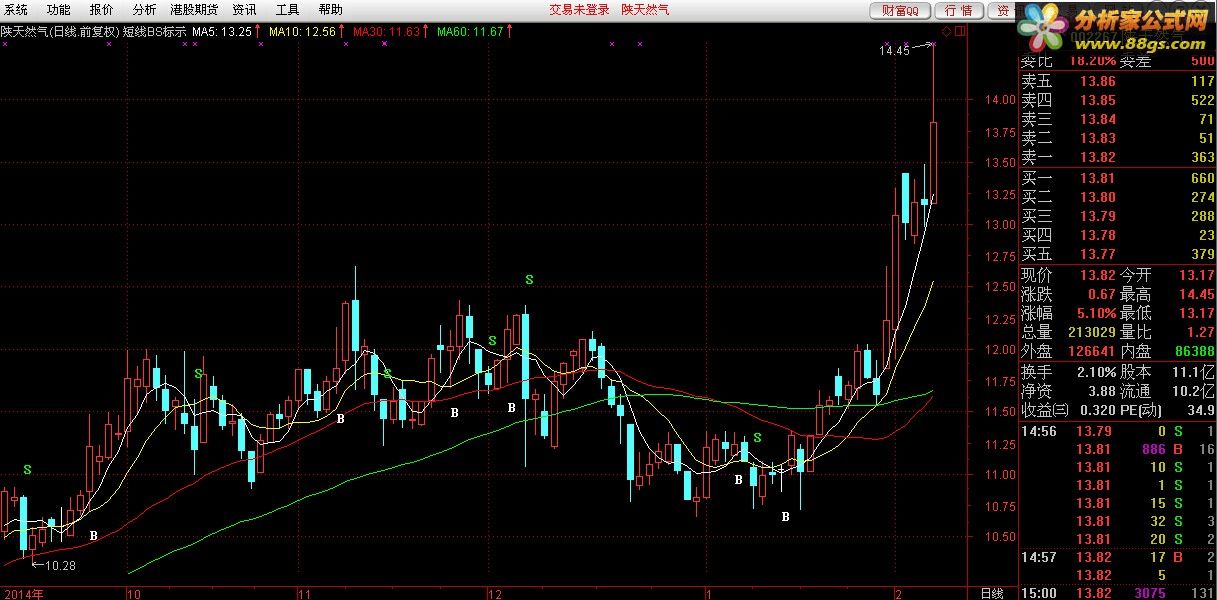Click the 12.50 price axis label
The width and height of the screenshot is (1217, 600).
(x=999, y=287)
